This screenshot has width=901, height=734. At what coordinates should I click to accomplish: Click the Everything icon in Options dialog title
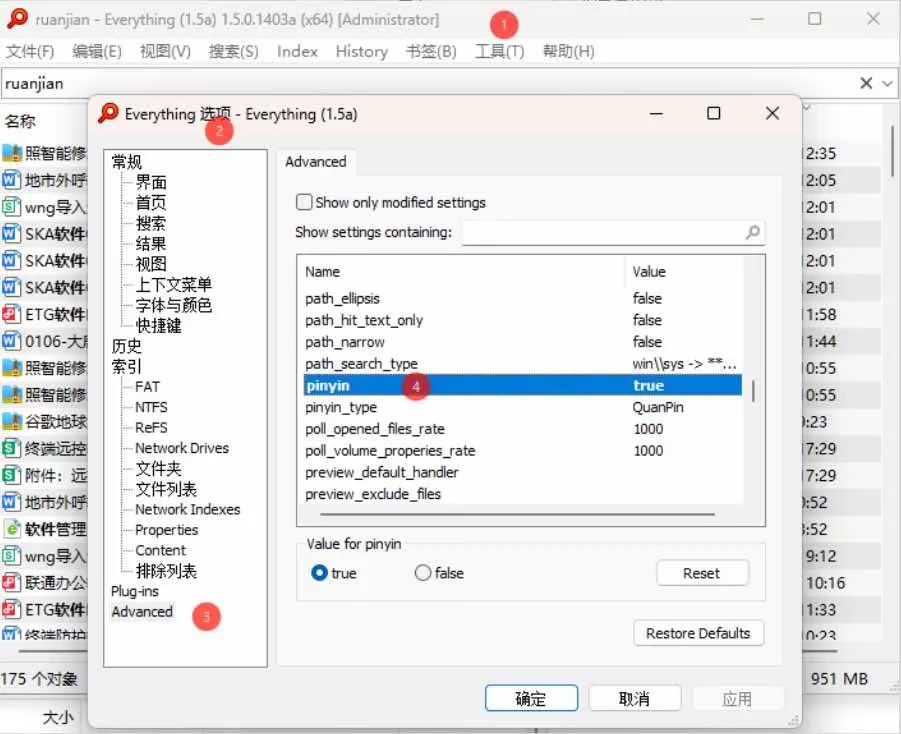108,113
